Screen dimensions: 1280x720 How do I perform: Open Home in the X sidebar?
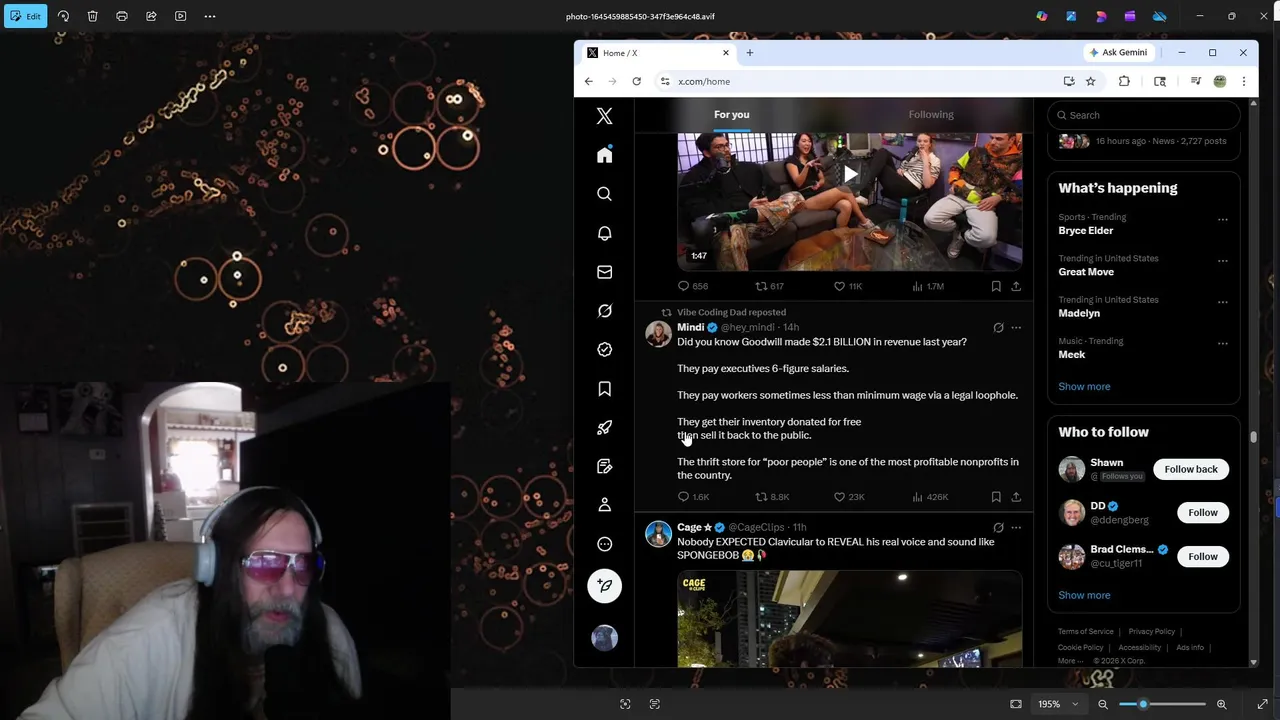(x=604, y=155)
